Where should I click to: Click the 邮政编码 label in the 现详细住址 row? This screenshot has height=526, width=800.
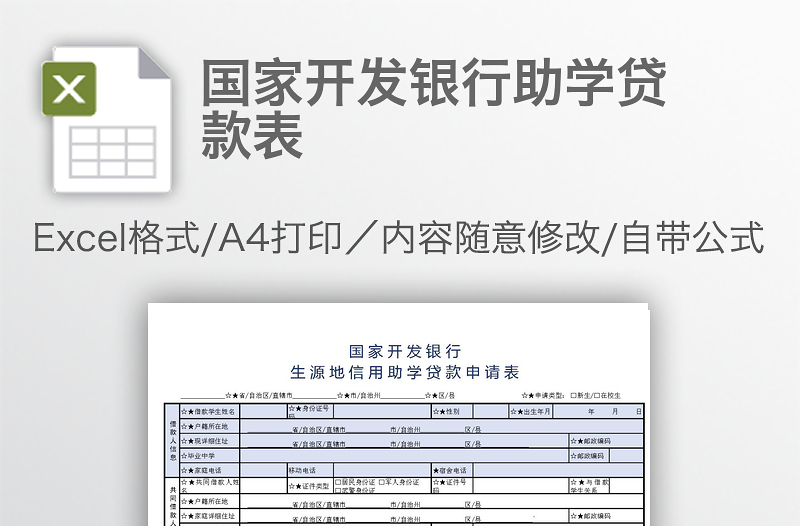[x=590, y=441]
